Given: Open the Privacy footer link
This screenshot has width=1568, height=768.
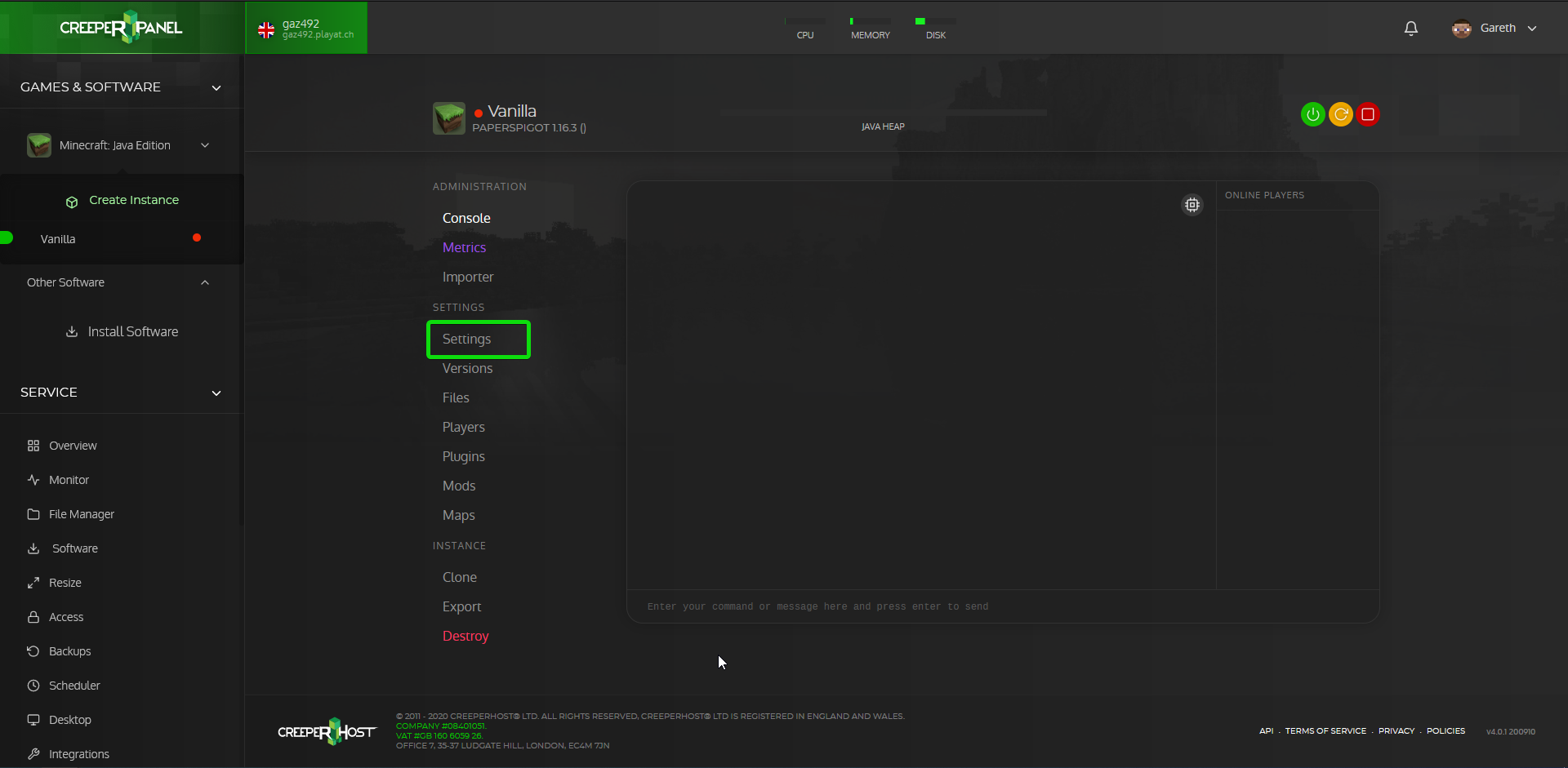Looking at the screenshot, I should coord(1396,730).
